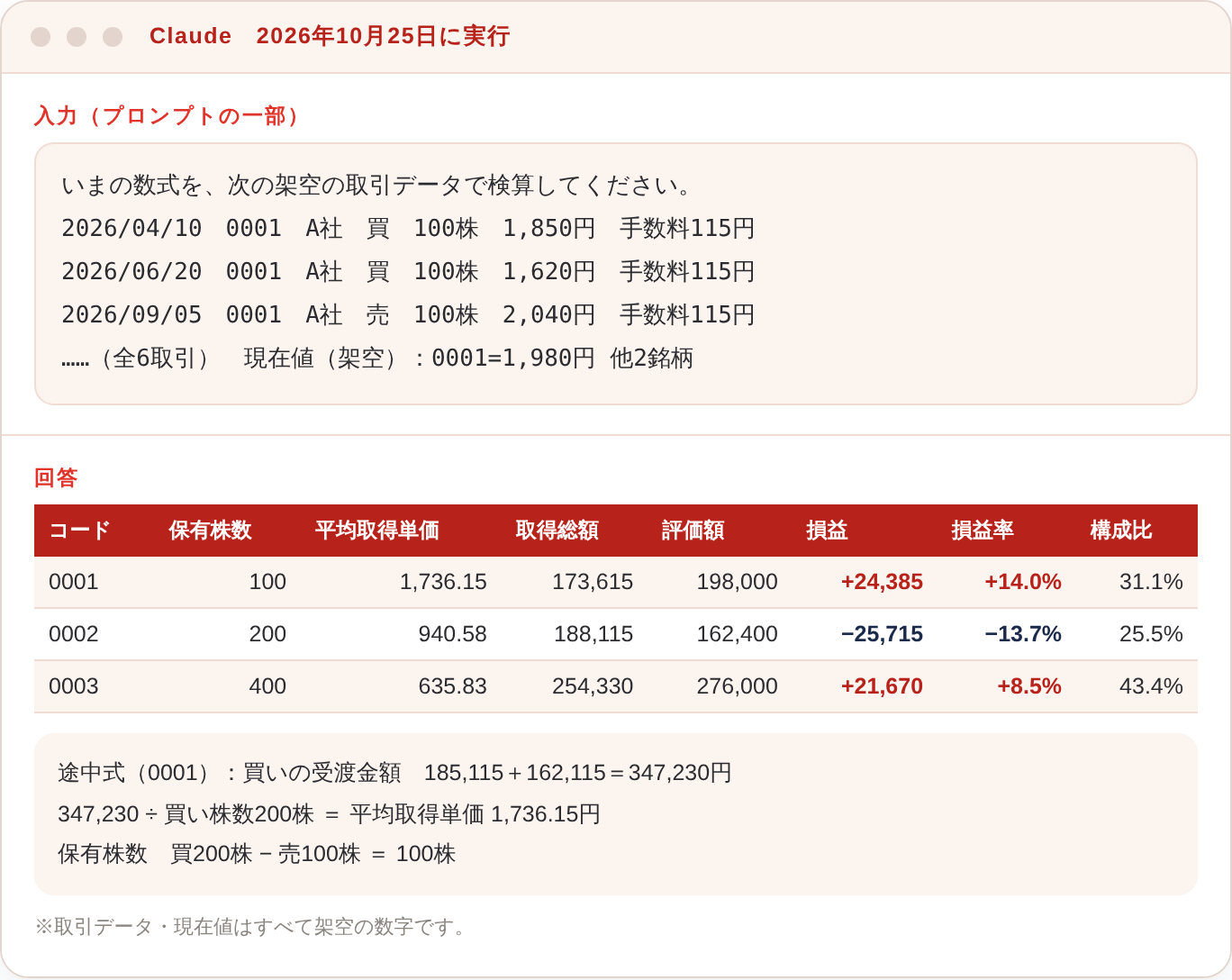1232x980 pixels.
Task: Click the average cost 1,736.15 table cell
Action: [x=443, y=582]
